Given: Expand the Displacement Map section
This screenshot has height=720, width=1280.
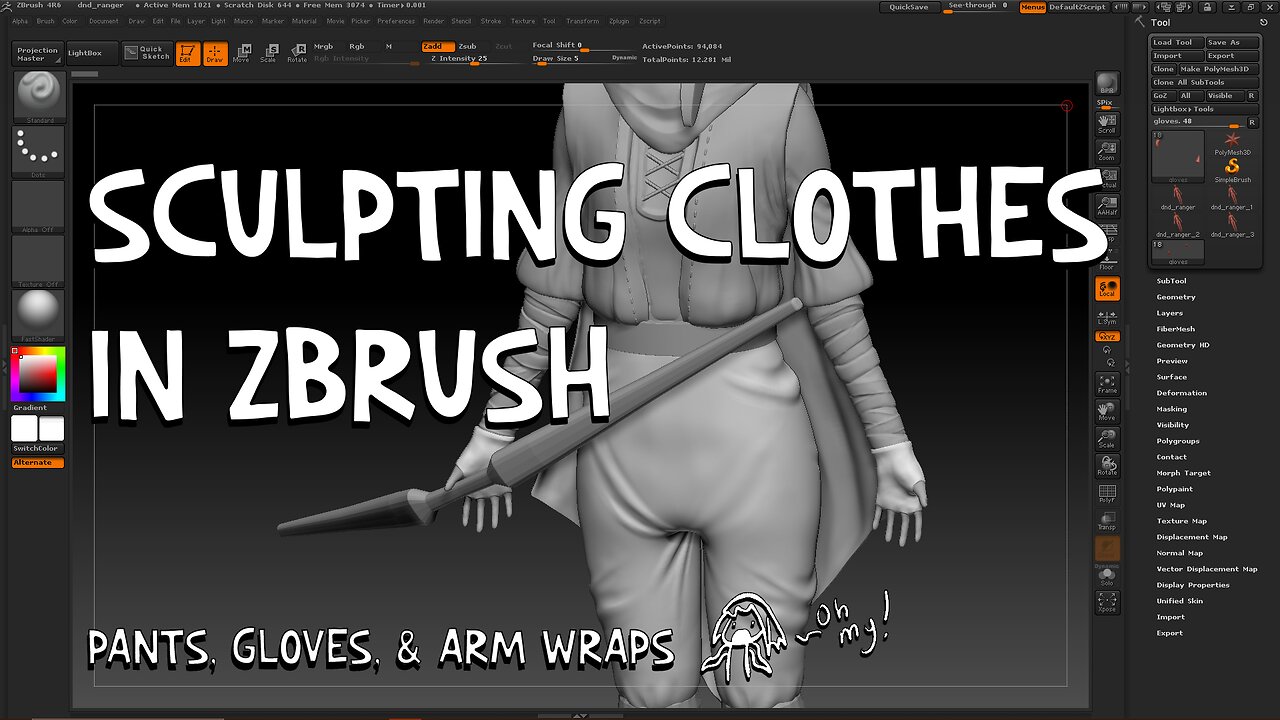Looking at the screenshot, I should (x=1191, y=537).
